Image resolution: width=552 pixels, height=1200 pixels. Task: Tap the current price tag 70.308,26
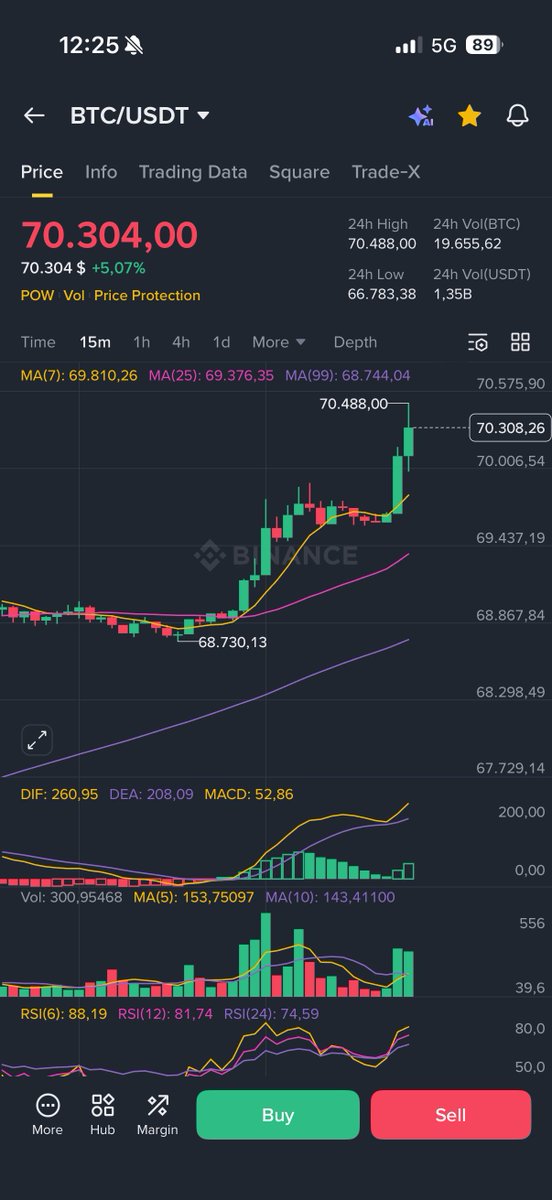[510, 428]
